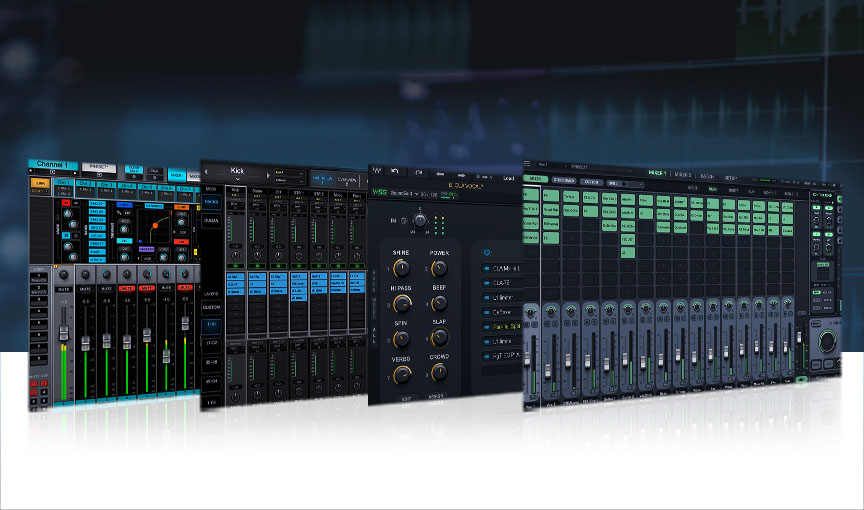Viewport: 864px width, 510px height.
Task: Click the large round knob in green mixer window
Action: click(827, 341)
